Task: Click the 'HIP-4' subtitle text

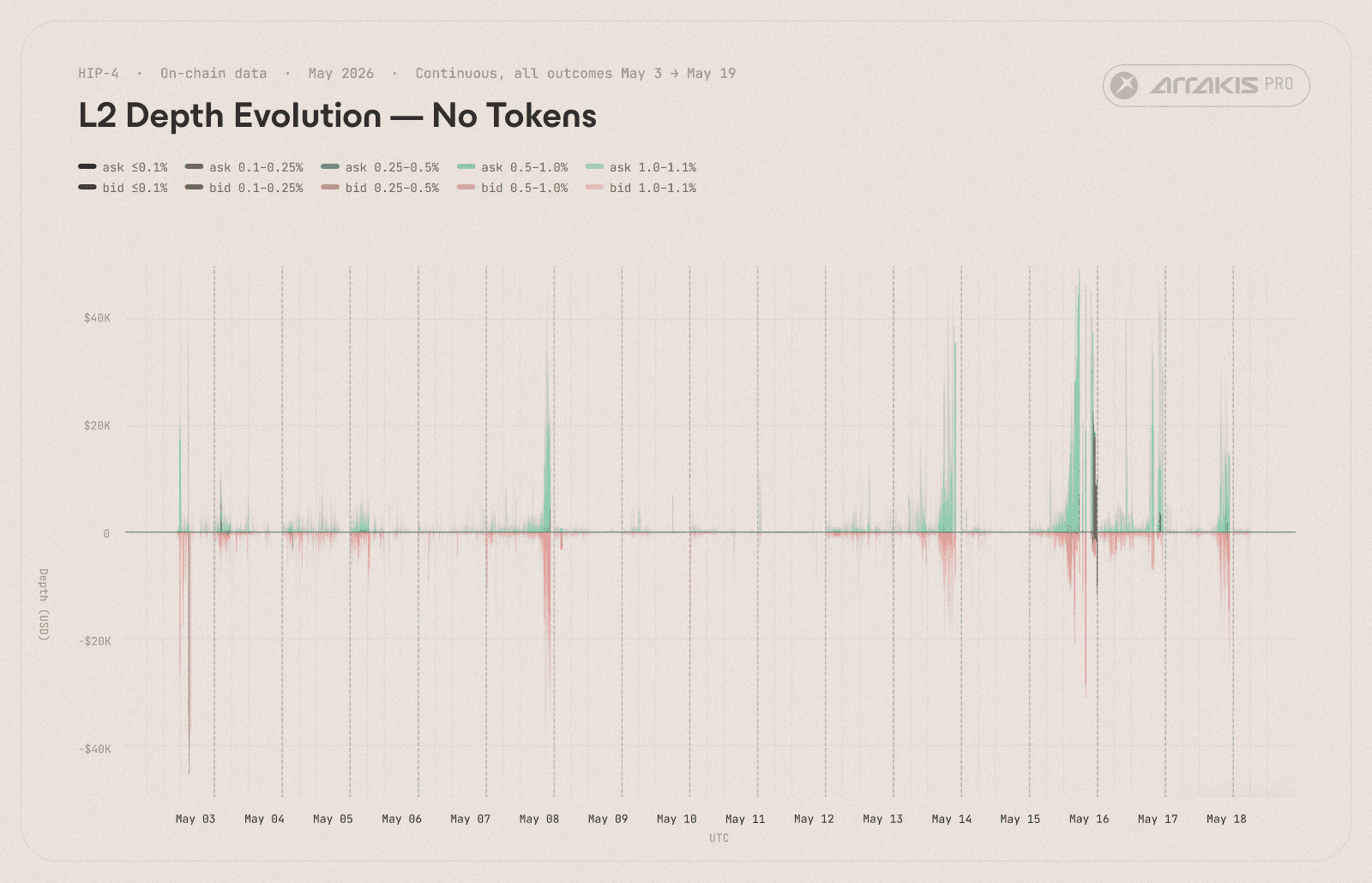Action: click(x=99, y=74)
